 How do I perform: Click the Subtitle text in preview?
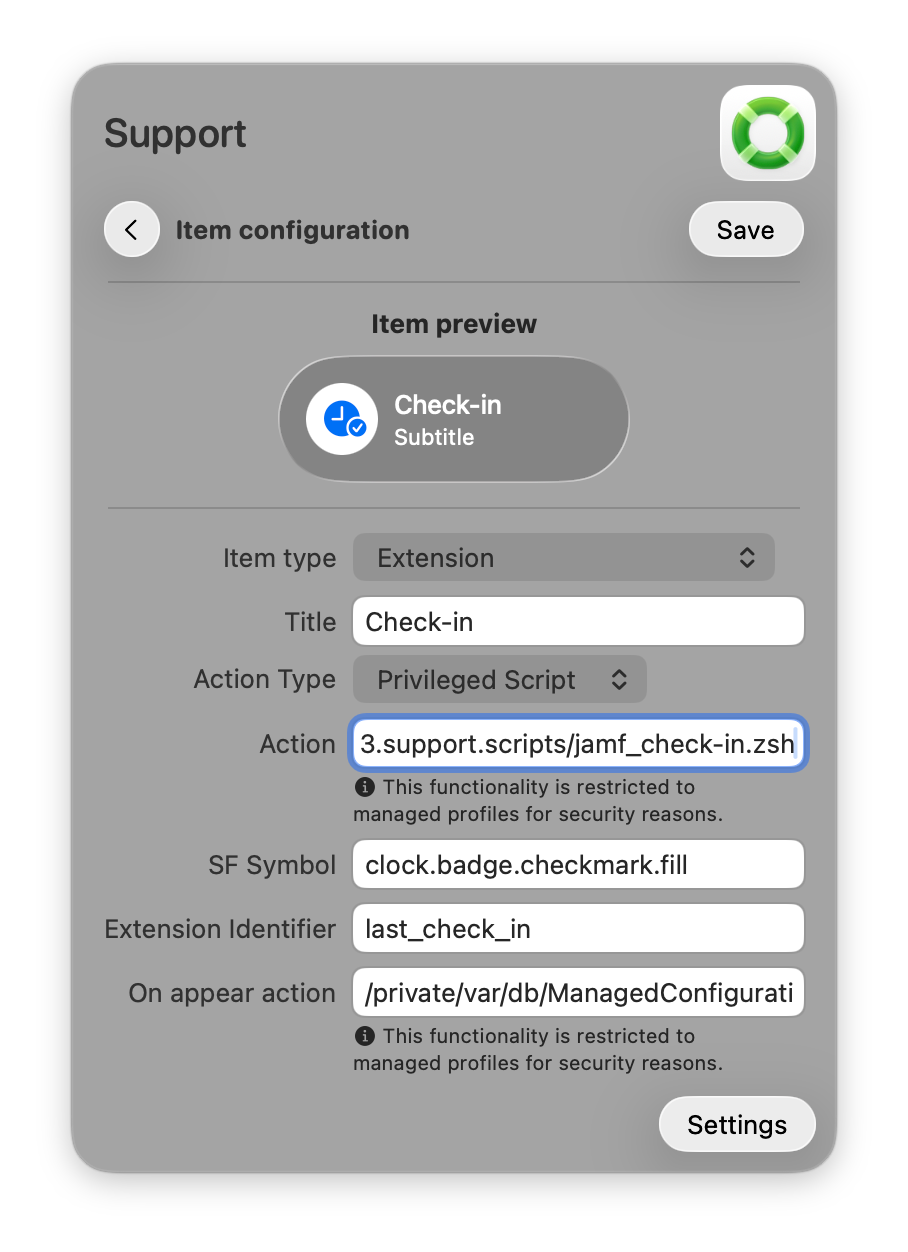434,438
